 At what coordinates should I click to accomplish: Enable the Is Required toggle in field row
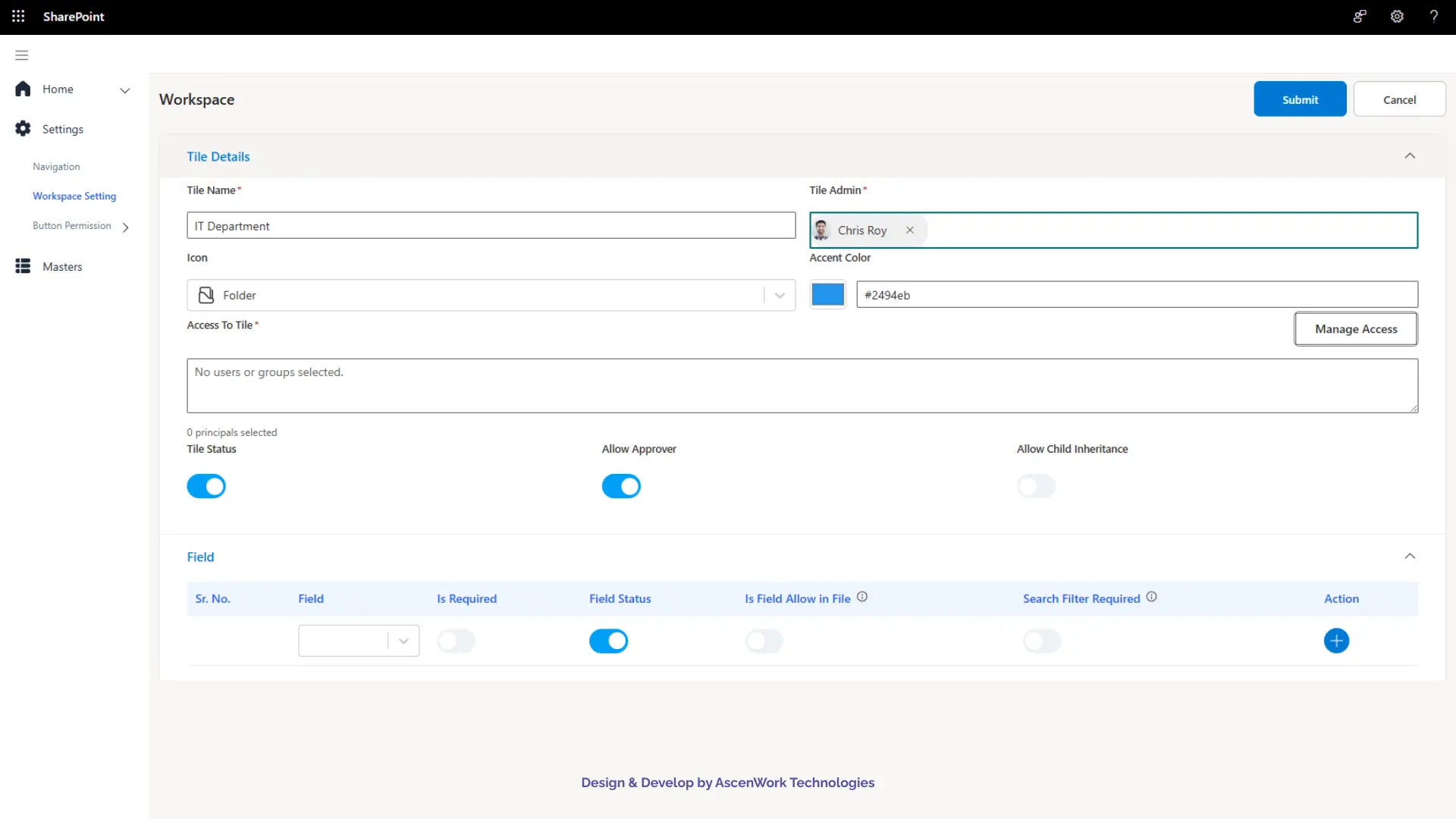[x=456, y=641]
